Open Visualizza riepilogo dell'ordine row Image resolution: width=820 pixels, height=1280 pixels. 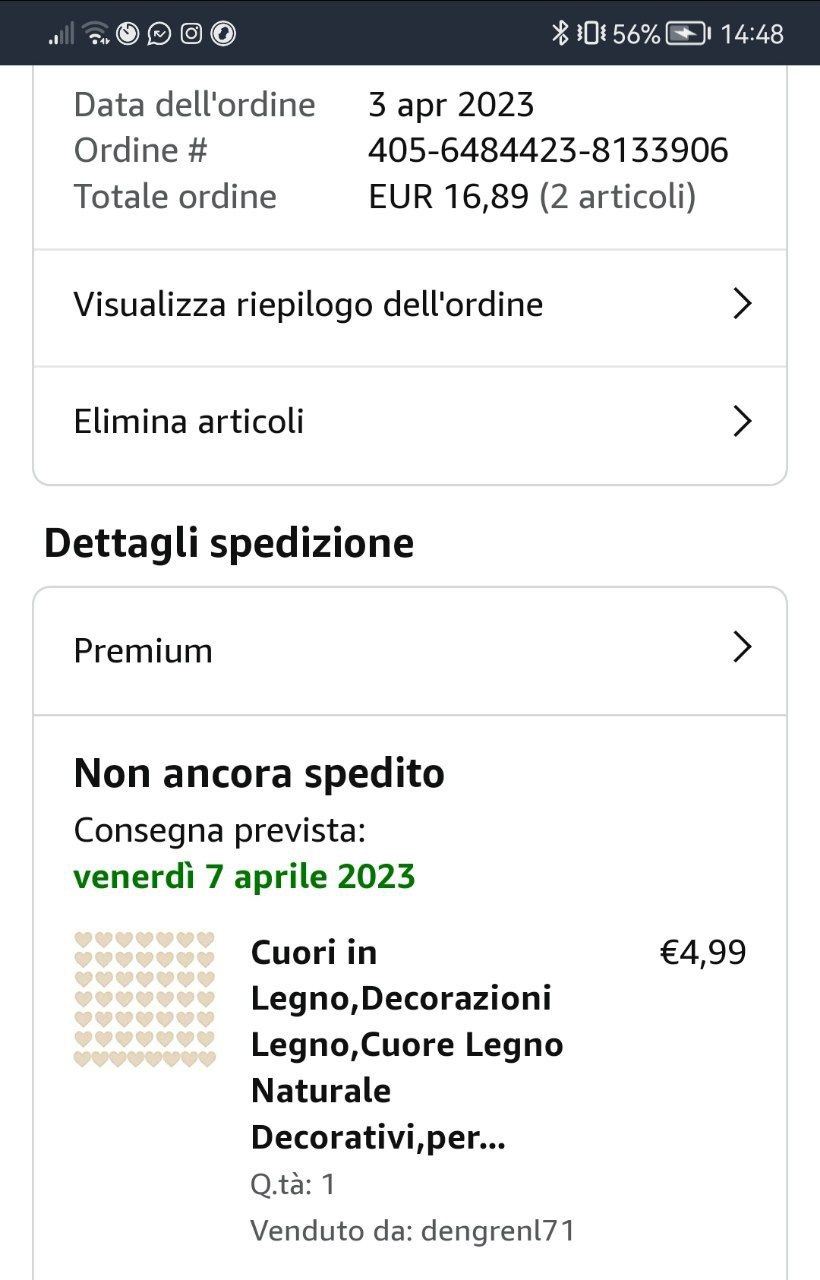pyautogui.click(x=308, y=304)
